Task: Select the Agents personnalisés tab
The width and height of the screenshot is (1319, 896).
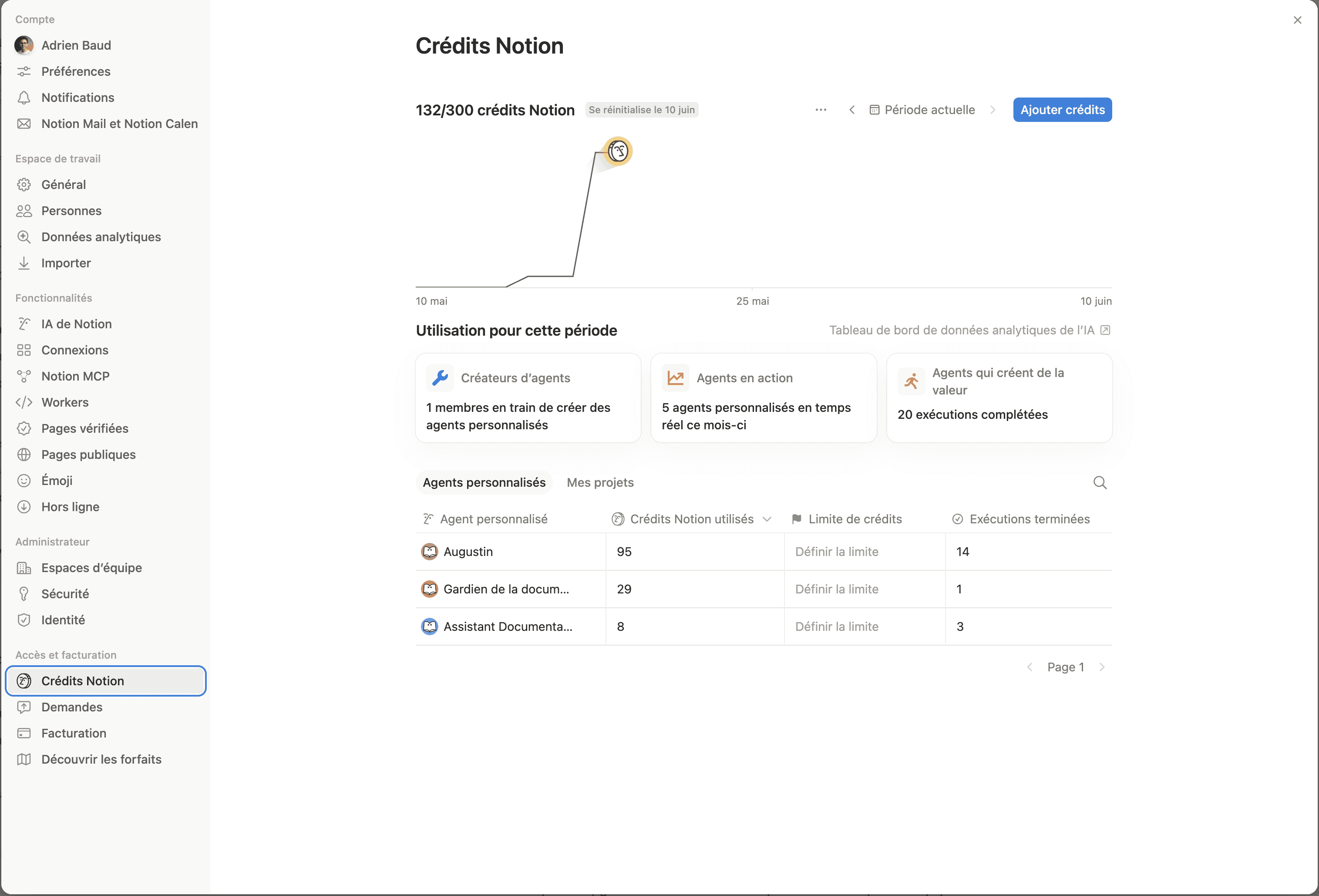Action: (484, 483)
